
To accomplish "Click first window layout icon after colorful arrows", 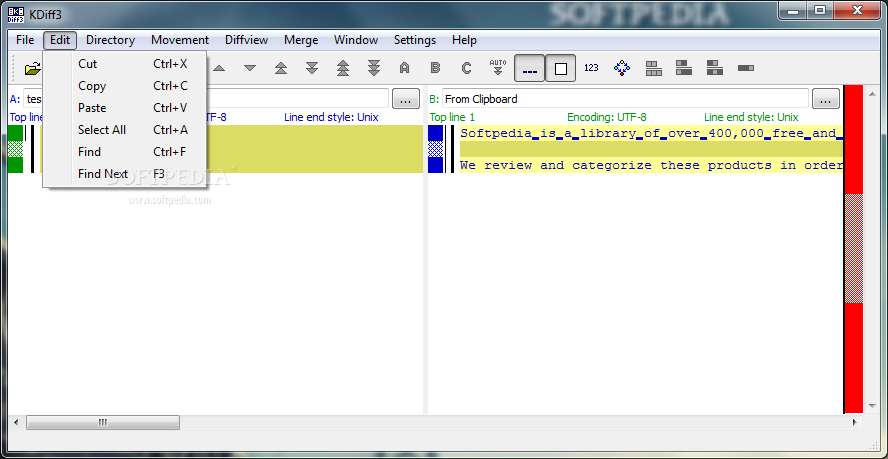I will pyautogui.click(x=654, y=69).
